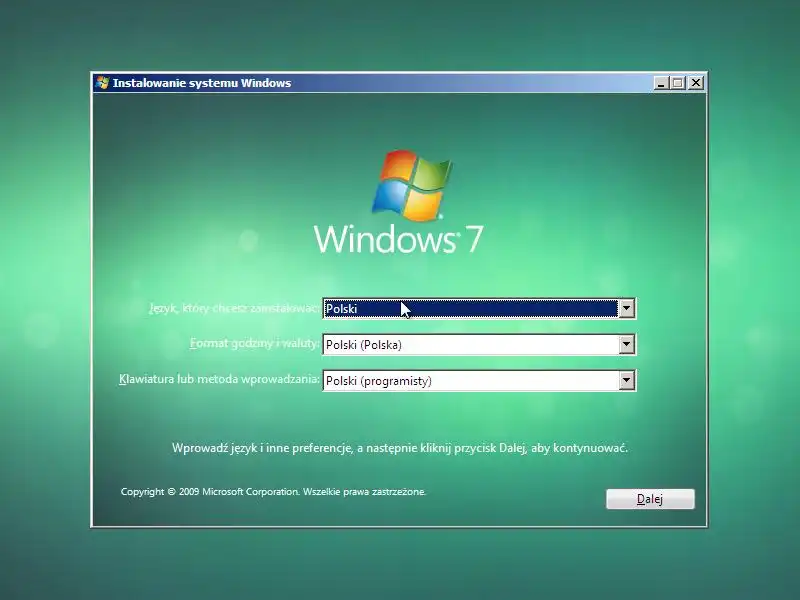Click the Windows flag icon in title bar
The width and height of the screenshot is (800, 600).
pos(102,83)
